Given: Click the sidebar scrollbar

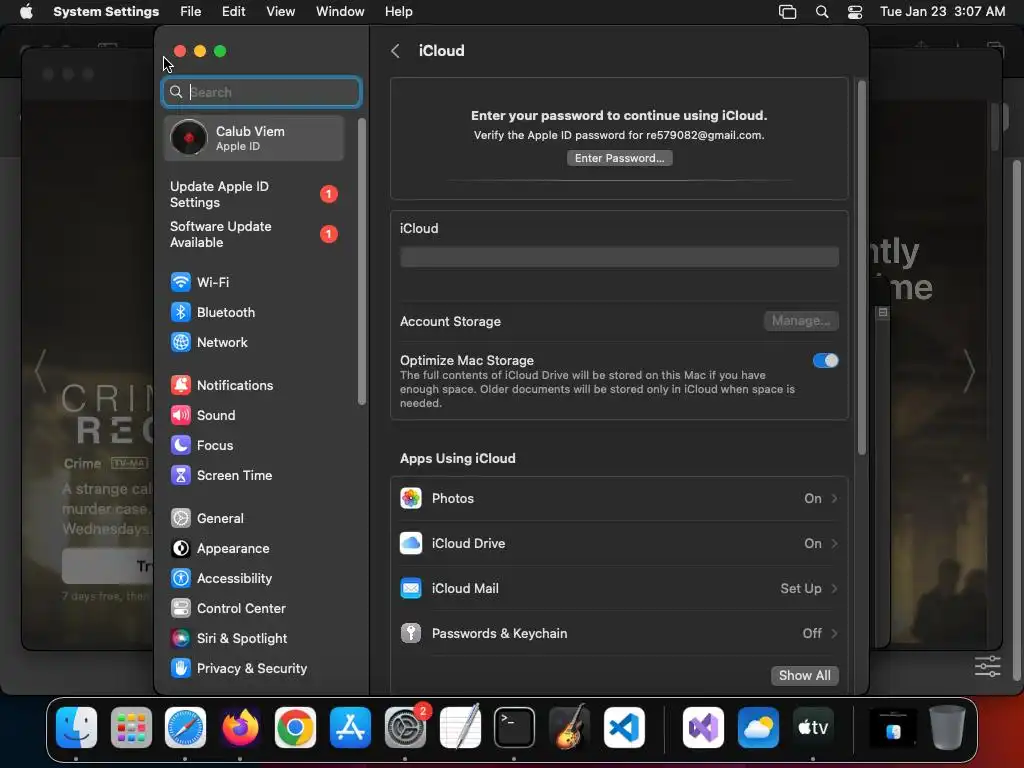Looking at the screenshot, I should pyautogui.click(x=362, y=261).
